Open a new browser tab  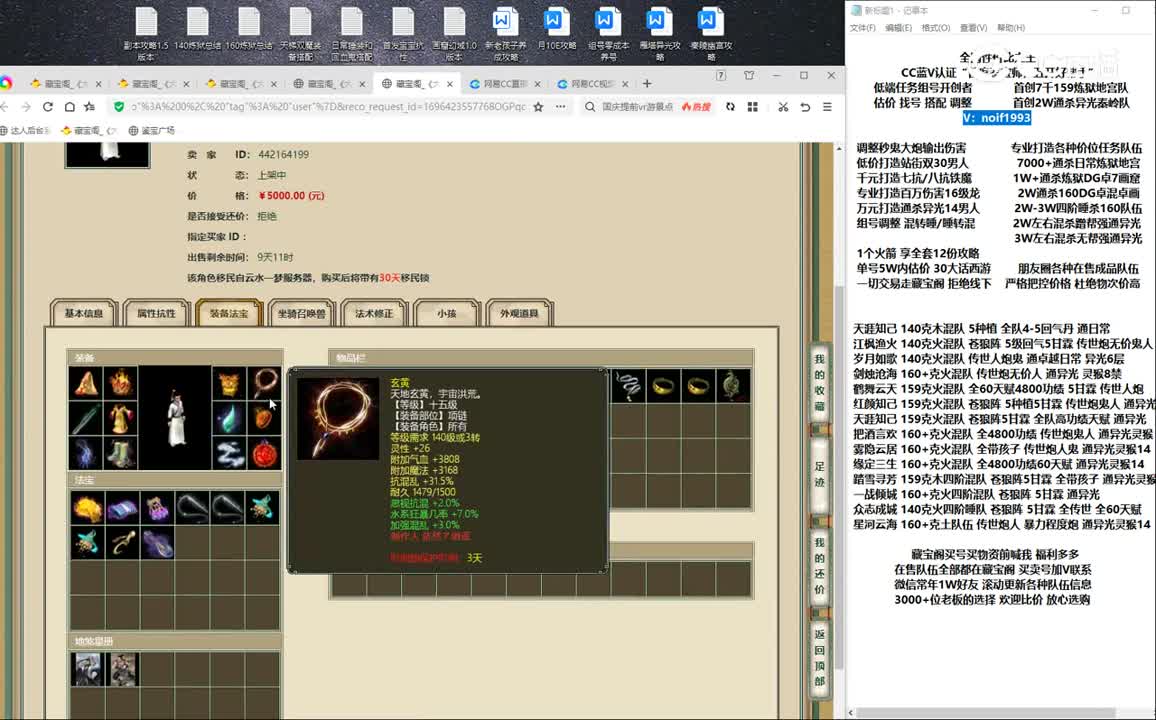(x=647, y=83)
